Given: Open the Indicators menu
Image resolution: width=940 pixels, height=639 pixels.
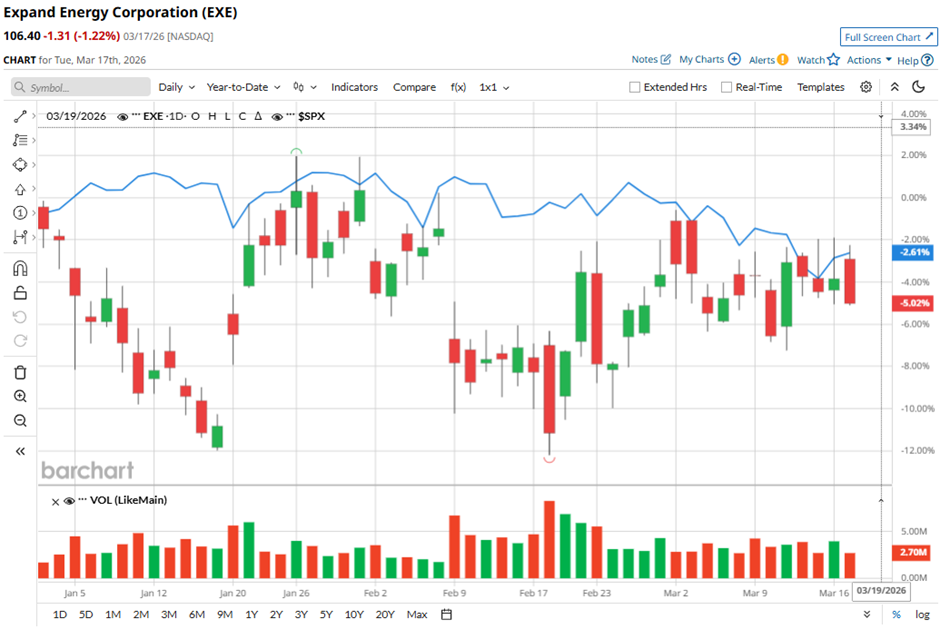Looking at the screenshot, I should click(354, 87).
